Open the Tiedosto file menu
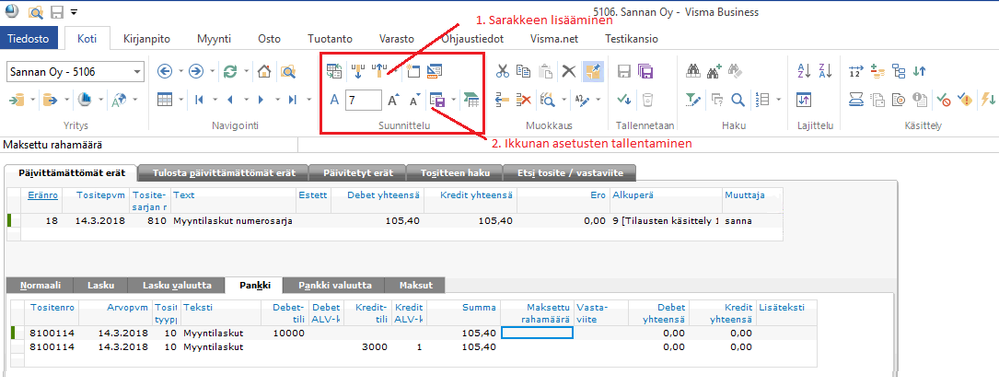This screenshot has width=999, height=377. [x=29, y=39]
